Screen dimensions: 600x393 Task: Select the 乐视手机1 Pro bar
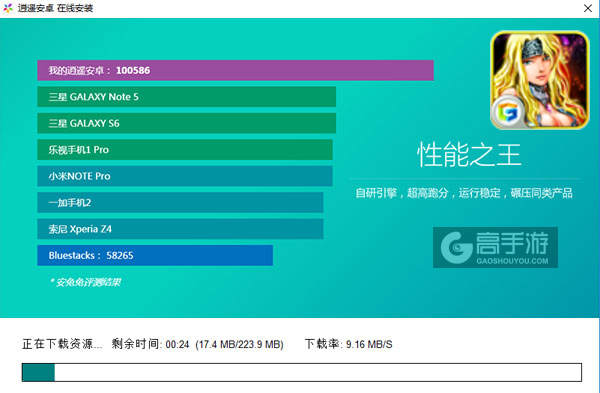click(185, 150)
